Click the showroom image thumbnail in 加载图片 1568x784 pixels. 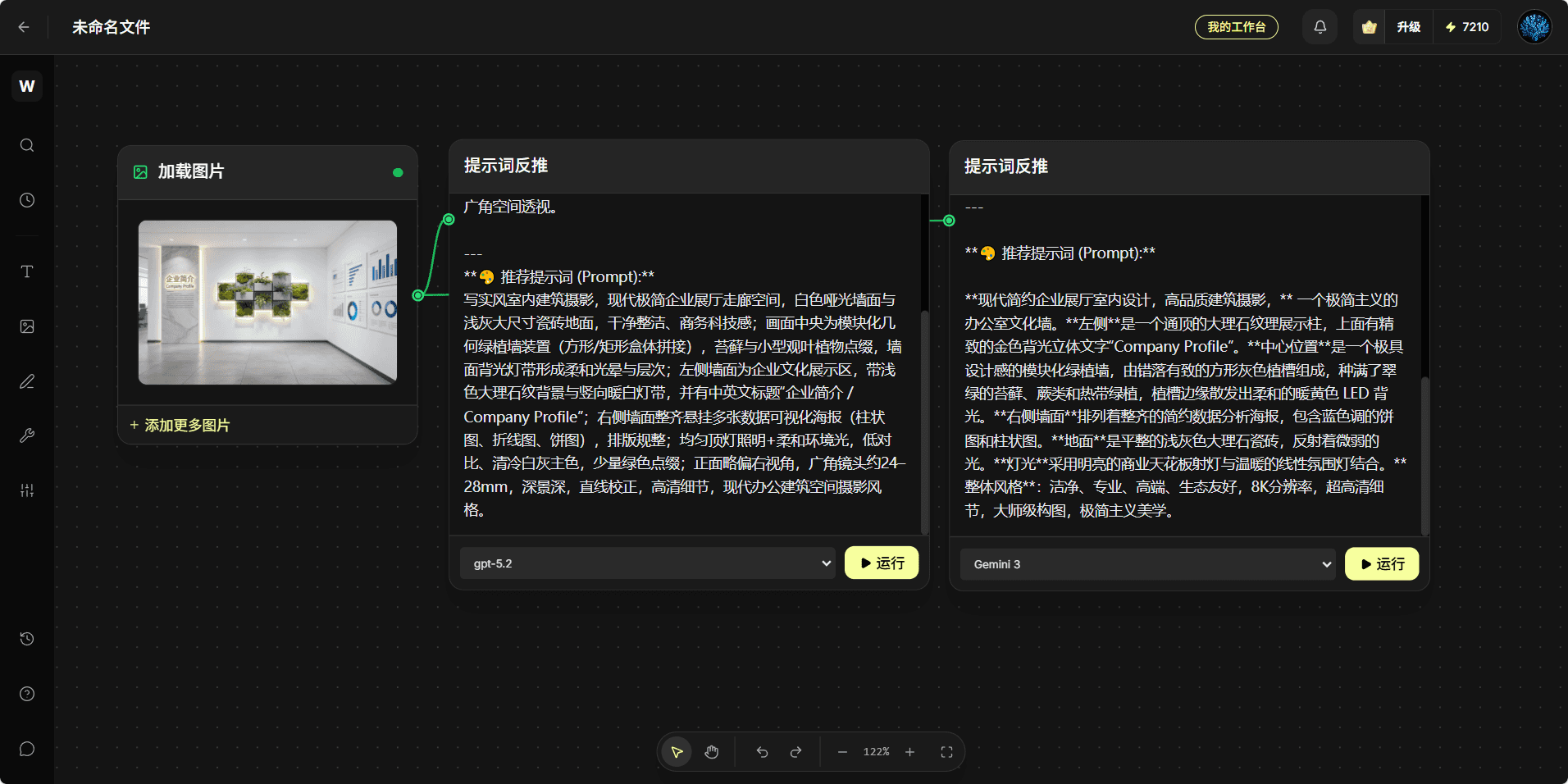click(x=267, y=302)
